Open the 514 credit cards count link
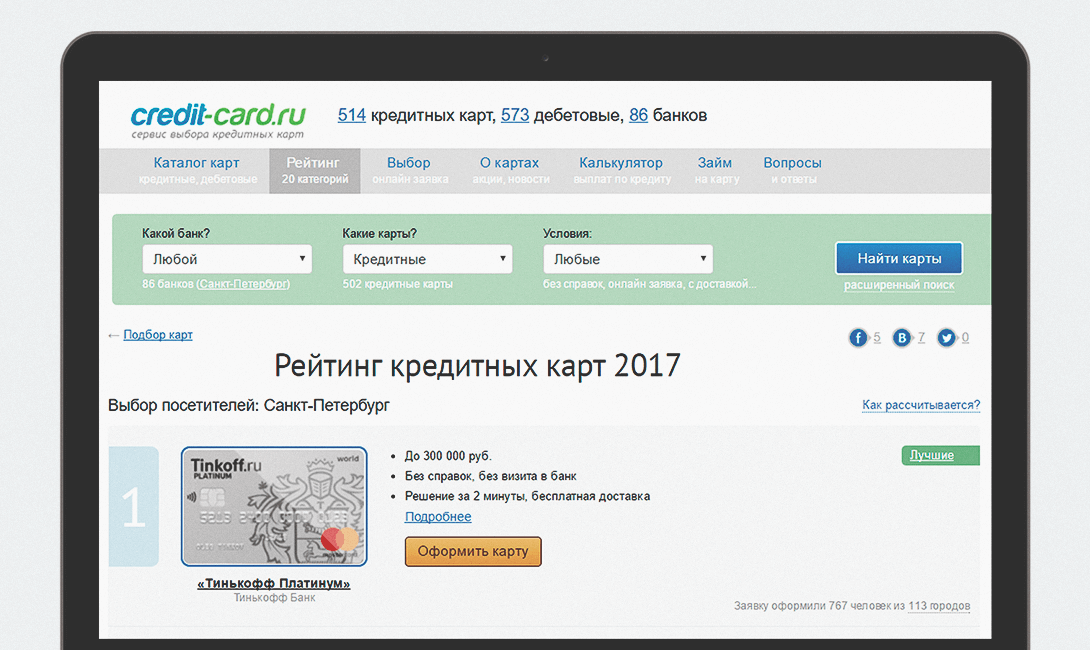The height and width of the screenshot is (650, 1090). click(352, 115)
